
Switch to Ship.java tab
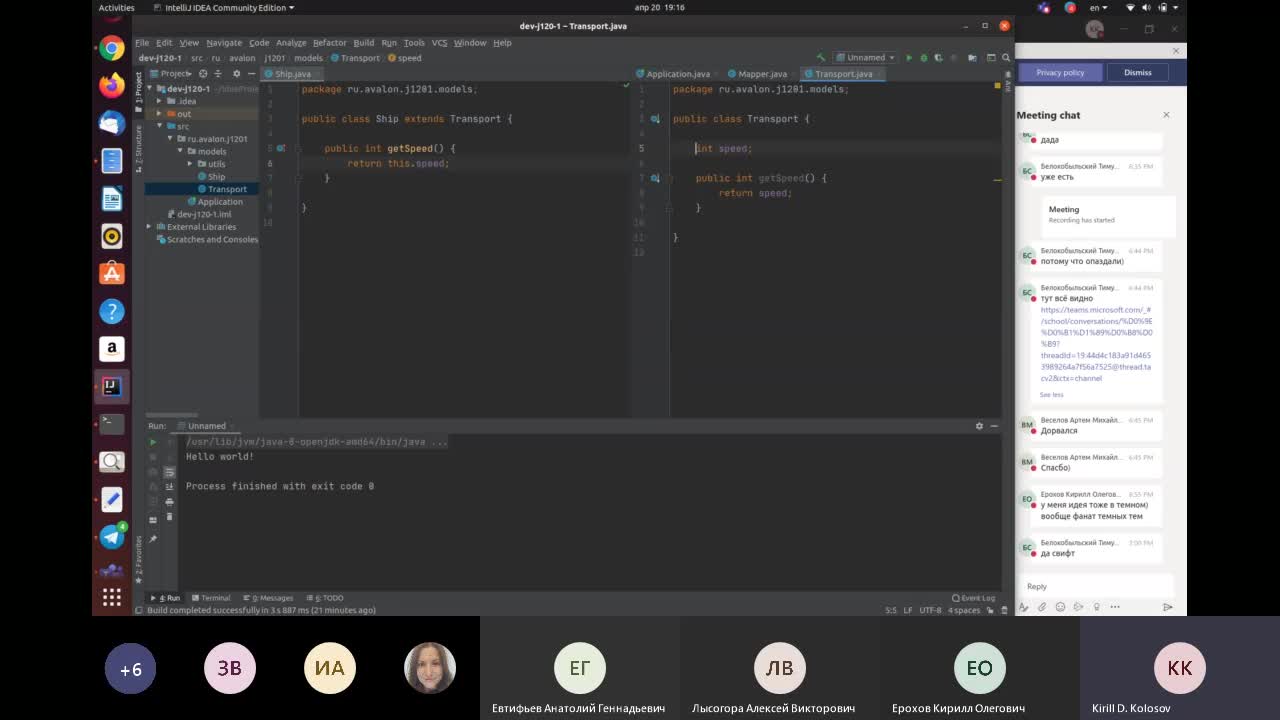point(293,74)
